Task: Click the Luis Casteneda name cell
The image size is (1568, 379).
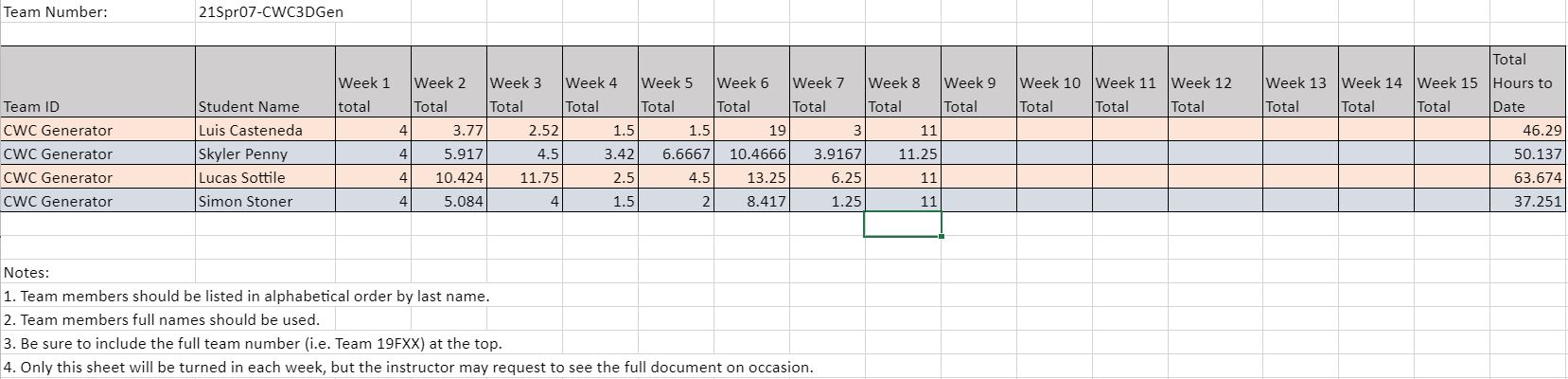Action: pyautogui.click(x=266, y=130)
